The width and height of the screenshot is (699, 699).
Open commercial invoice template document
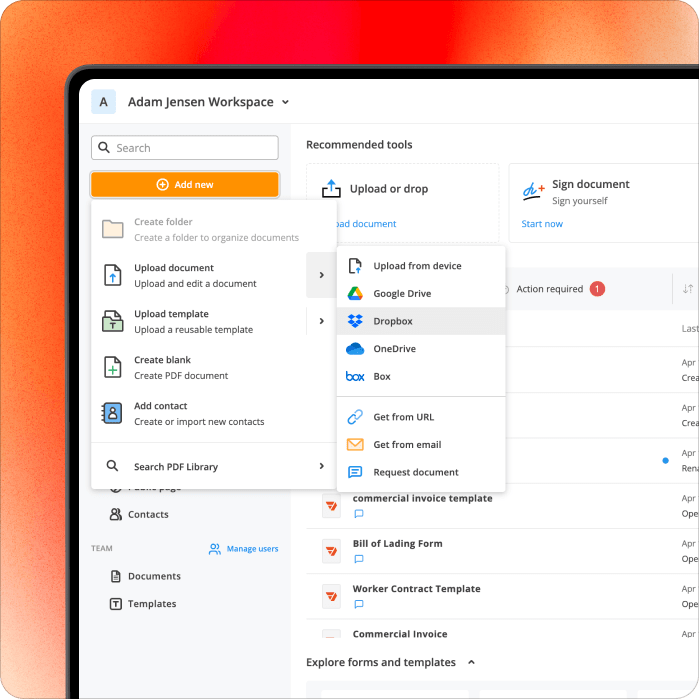click(x=423, y=498)
